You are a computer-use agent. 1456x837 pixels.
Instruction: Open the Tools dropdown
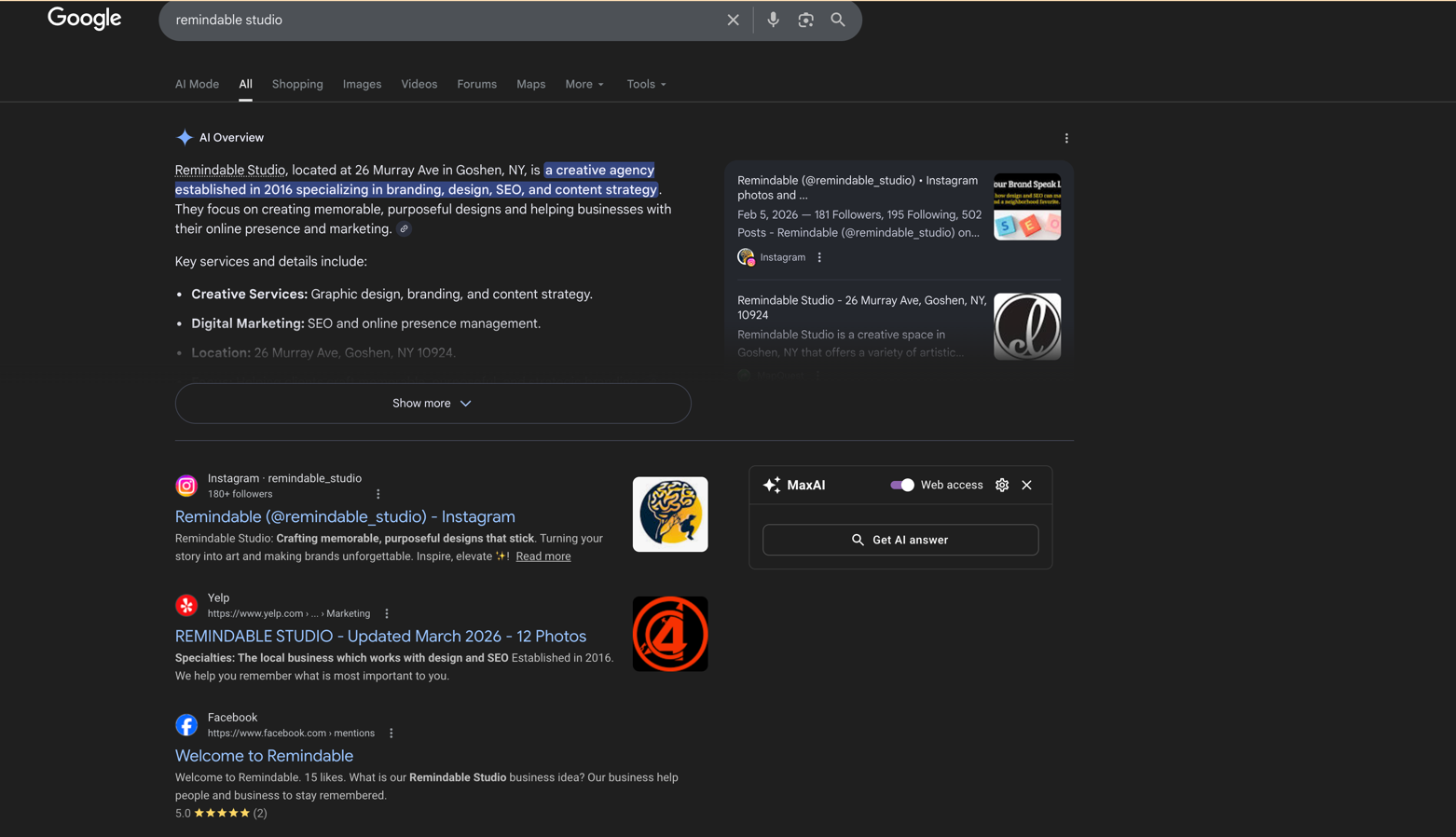pyautogui.click(x=646, y=84)
